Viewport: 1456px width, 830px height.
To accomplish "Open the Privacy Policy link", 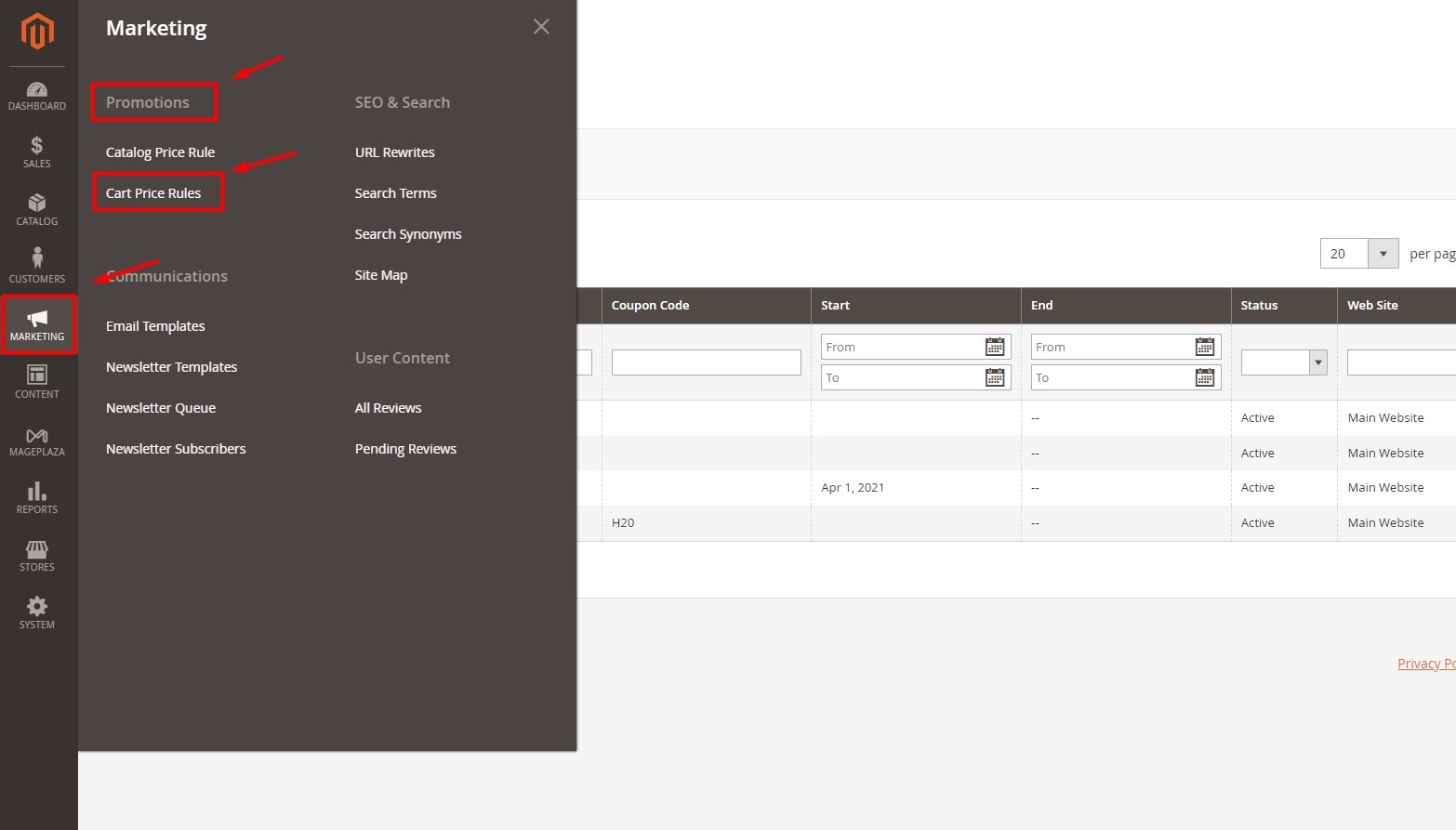I will tap(1426, 663).
